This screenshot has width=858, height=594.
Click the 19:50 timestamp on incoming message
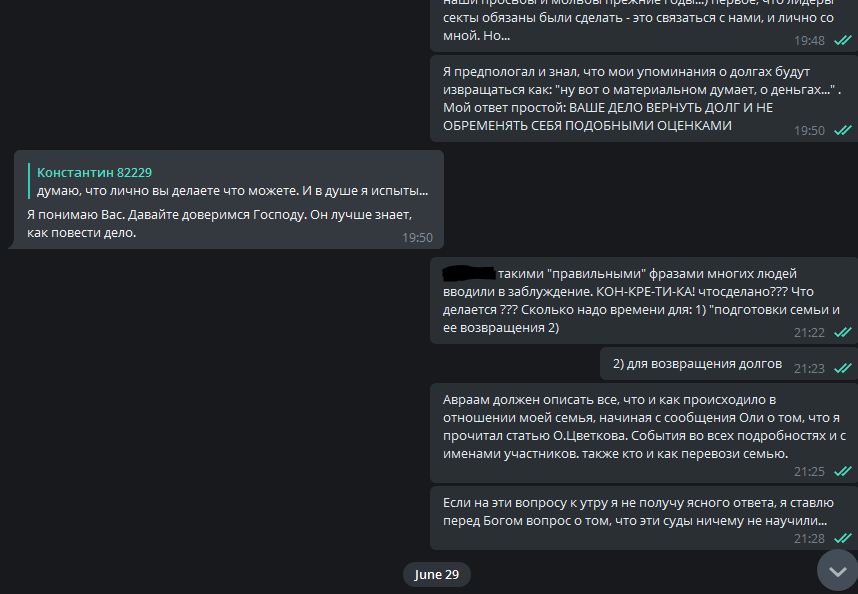pyautogui.click(x=417, y=237)
